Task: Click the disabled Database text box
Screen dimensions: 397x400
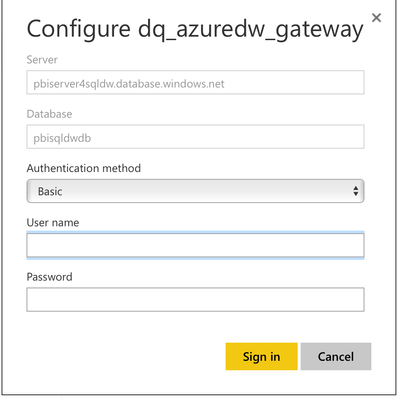Action: click(x=195, y=137)
